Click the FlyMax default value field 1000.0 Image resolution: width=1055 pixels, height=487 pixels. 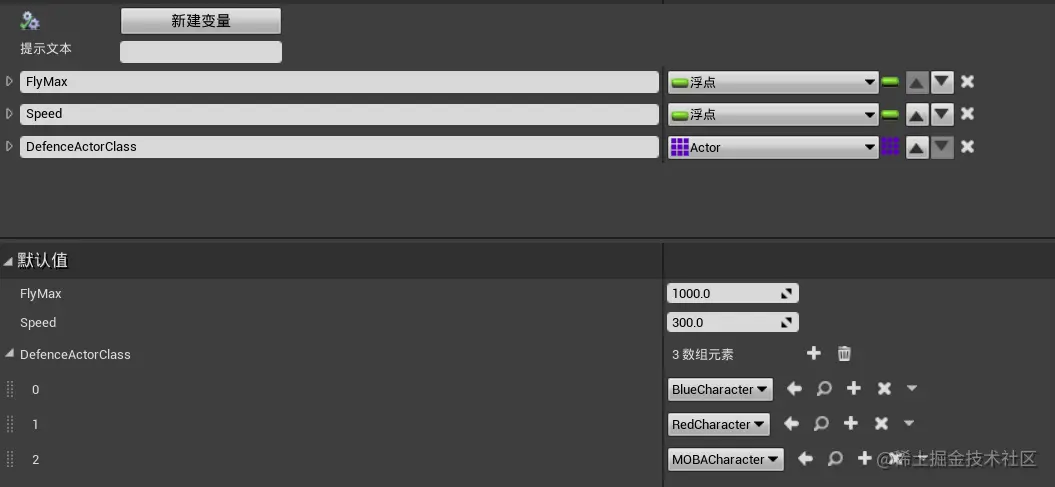722,294
